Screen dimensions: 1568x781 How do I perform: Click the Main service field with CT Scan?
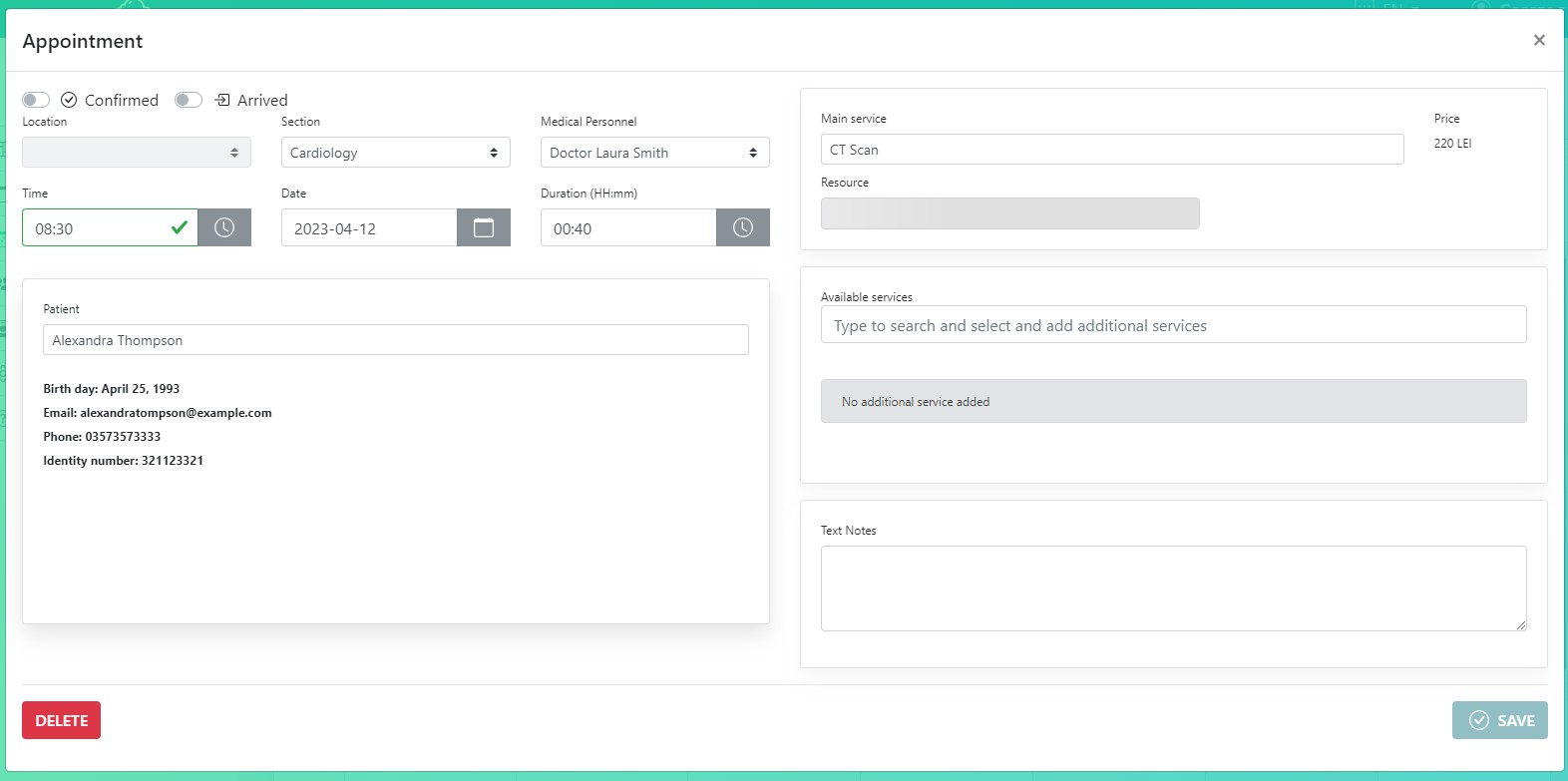coord(1112,150)
